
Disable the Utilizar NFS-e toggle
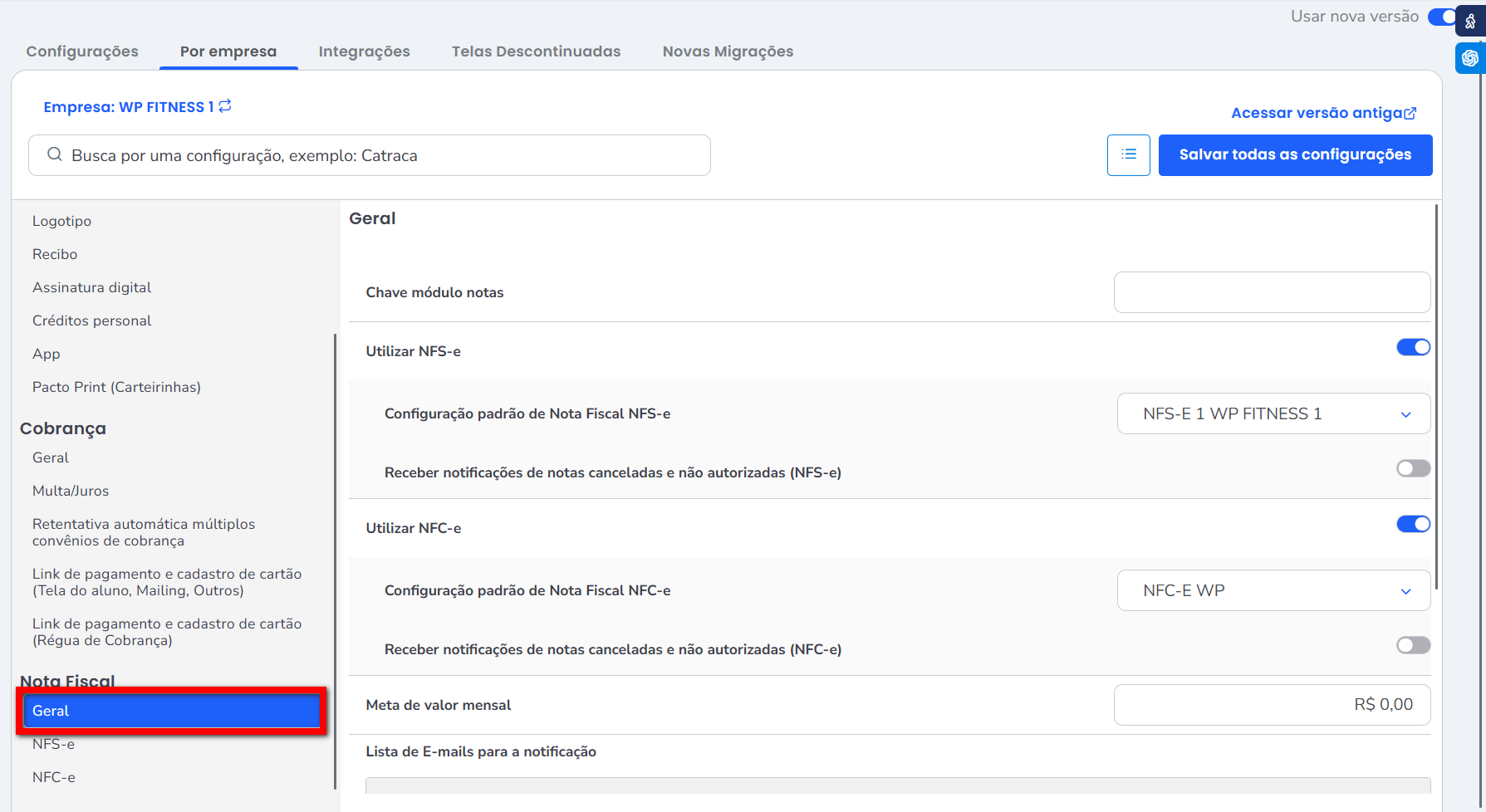[x=1413, y=347]
